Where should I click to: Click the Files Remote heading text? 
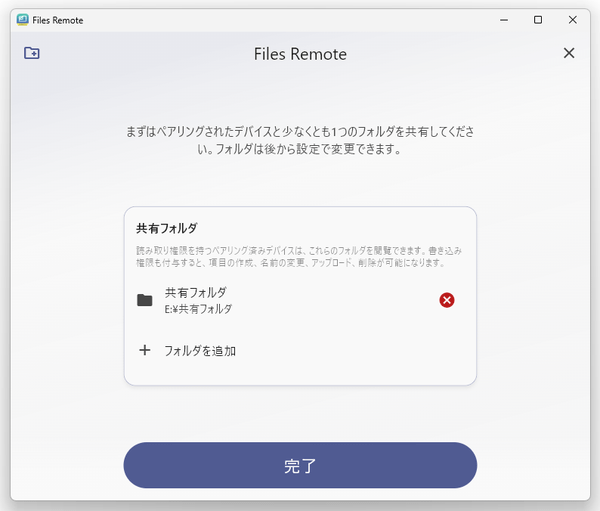click(300, 54)
